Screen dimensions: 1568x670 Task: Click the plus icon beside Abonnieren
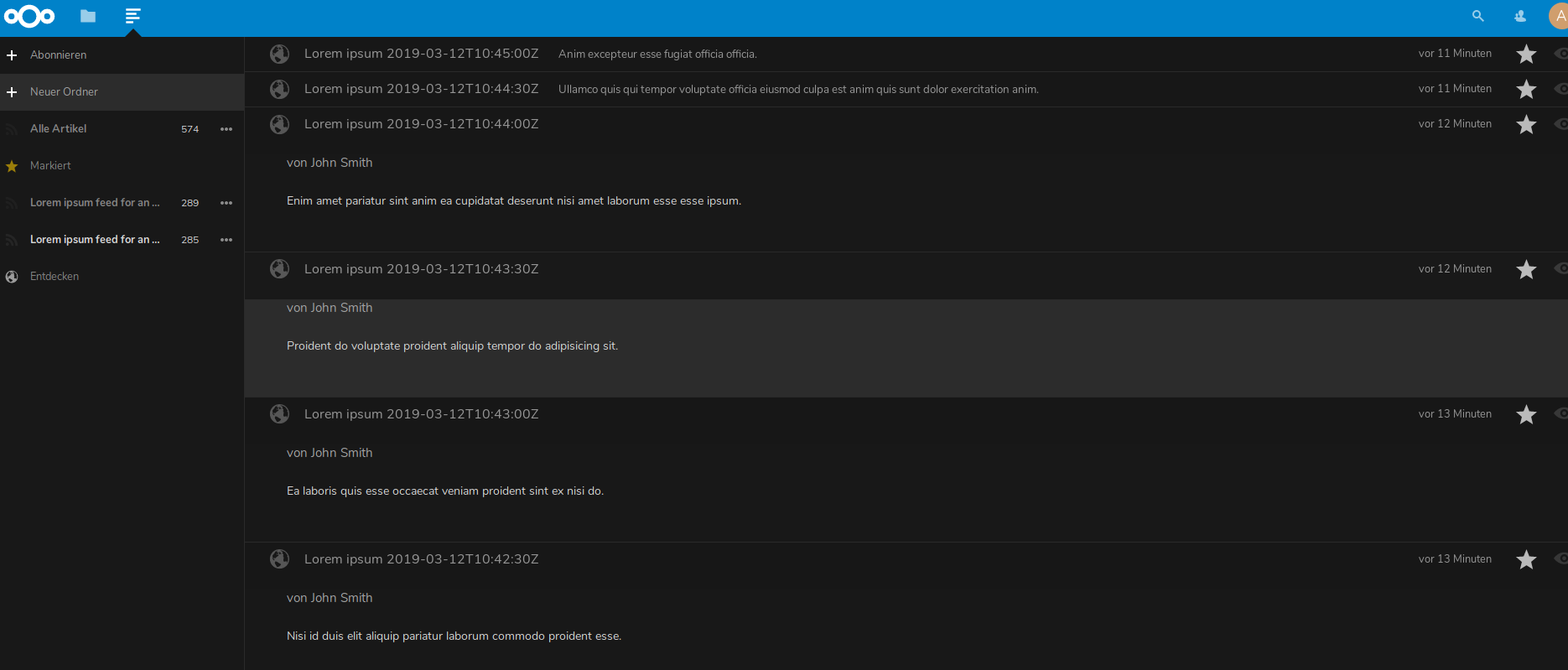click(x=12, y=55)
